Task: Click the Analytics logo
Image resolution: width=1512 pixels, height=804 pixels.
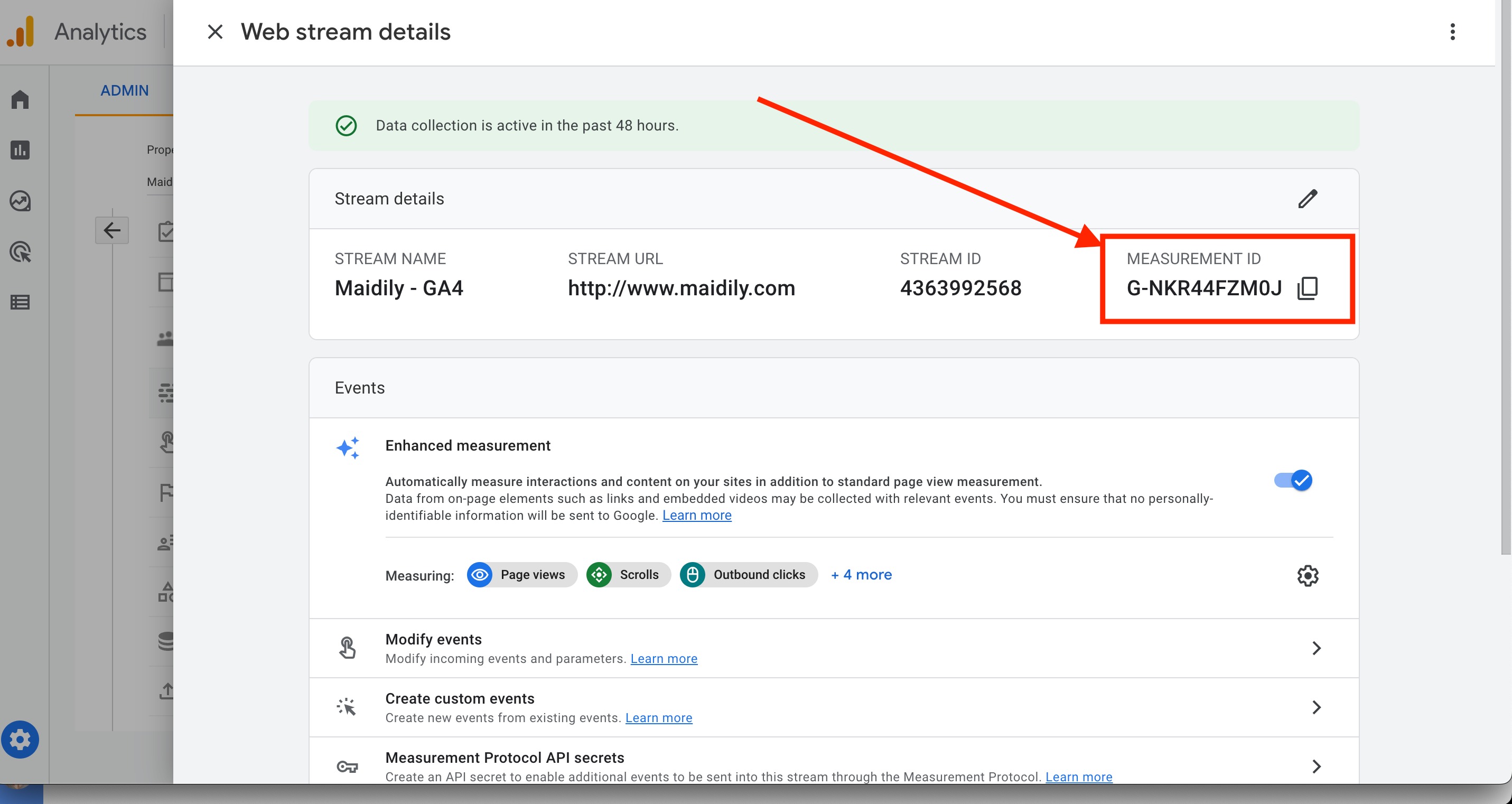Action: 21,32
